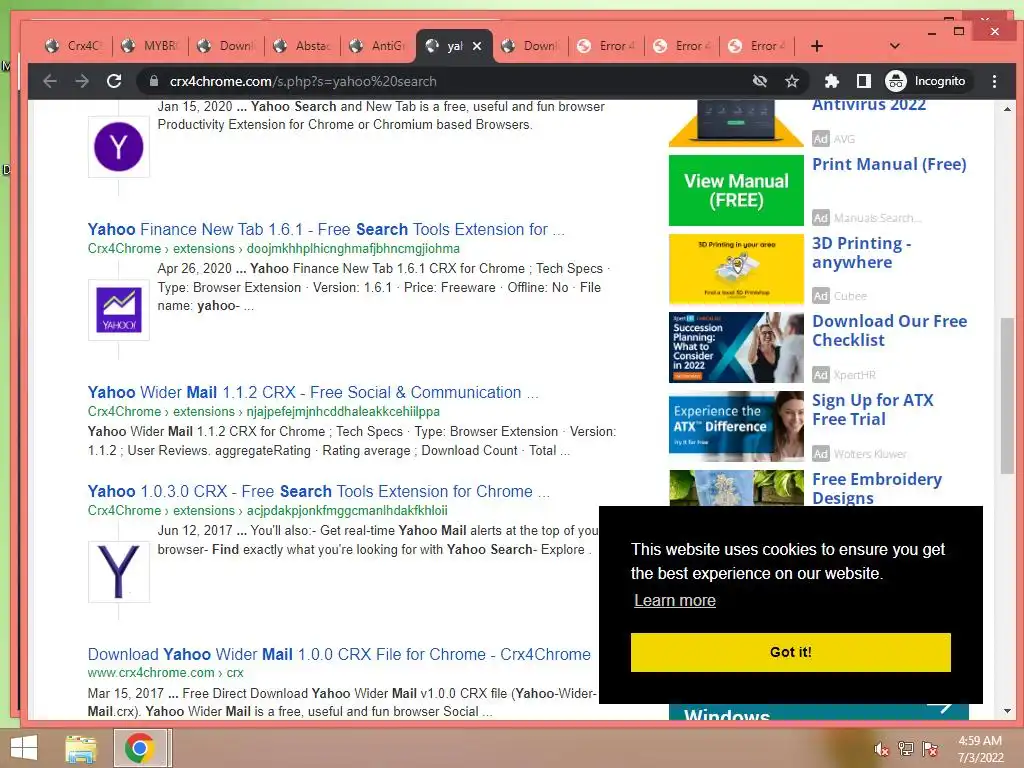Click the Chrome taskbar icon
This screenshot has width=1024, height=768.
(x=140, y=748)
